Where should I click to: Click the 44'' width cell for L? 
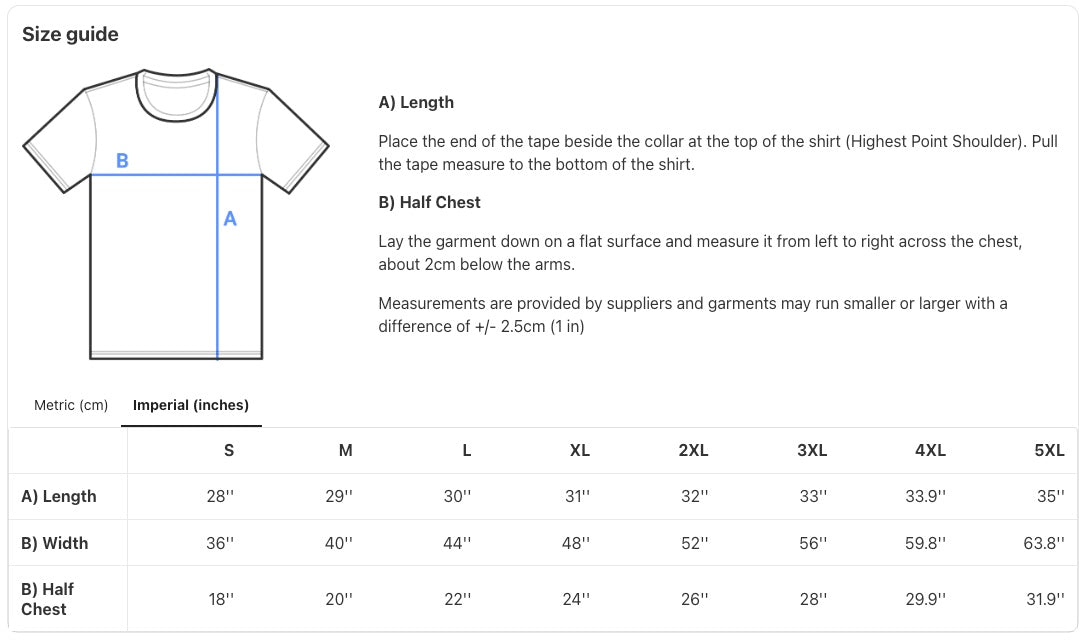[457, 543]
